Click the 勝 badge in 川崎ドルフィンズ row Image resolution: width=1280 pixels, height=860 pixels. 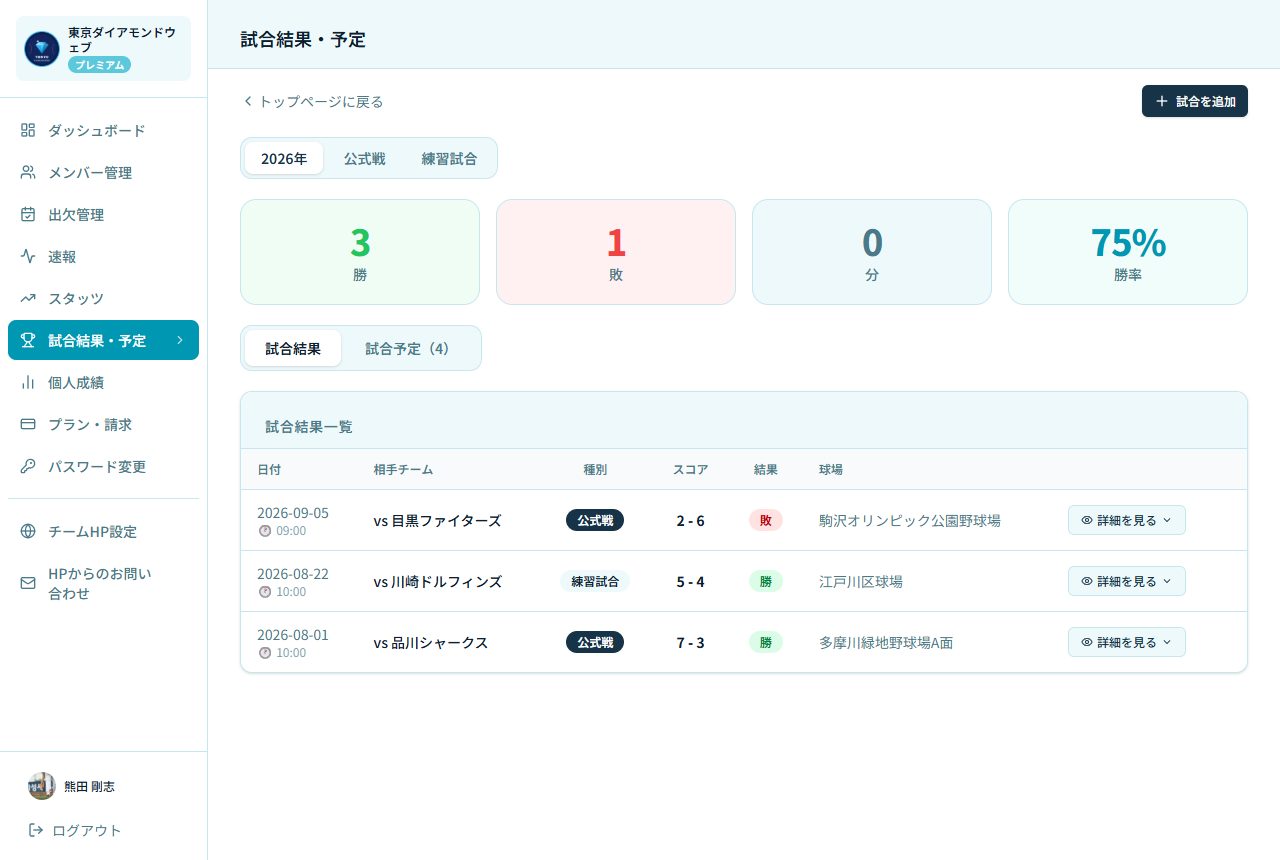coord(766,581)
